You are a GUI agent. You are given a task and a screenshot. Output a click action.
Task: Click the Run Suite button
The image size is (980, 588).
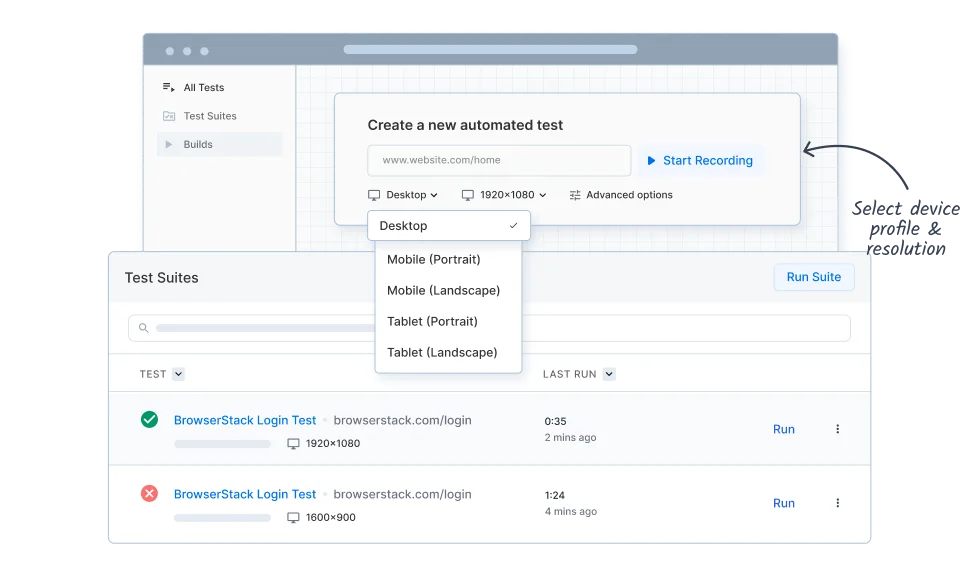click(x=813, y=277)
